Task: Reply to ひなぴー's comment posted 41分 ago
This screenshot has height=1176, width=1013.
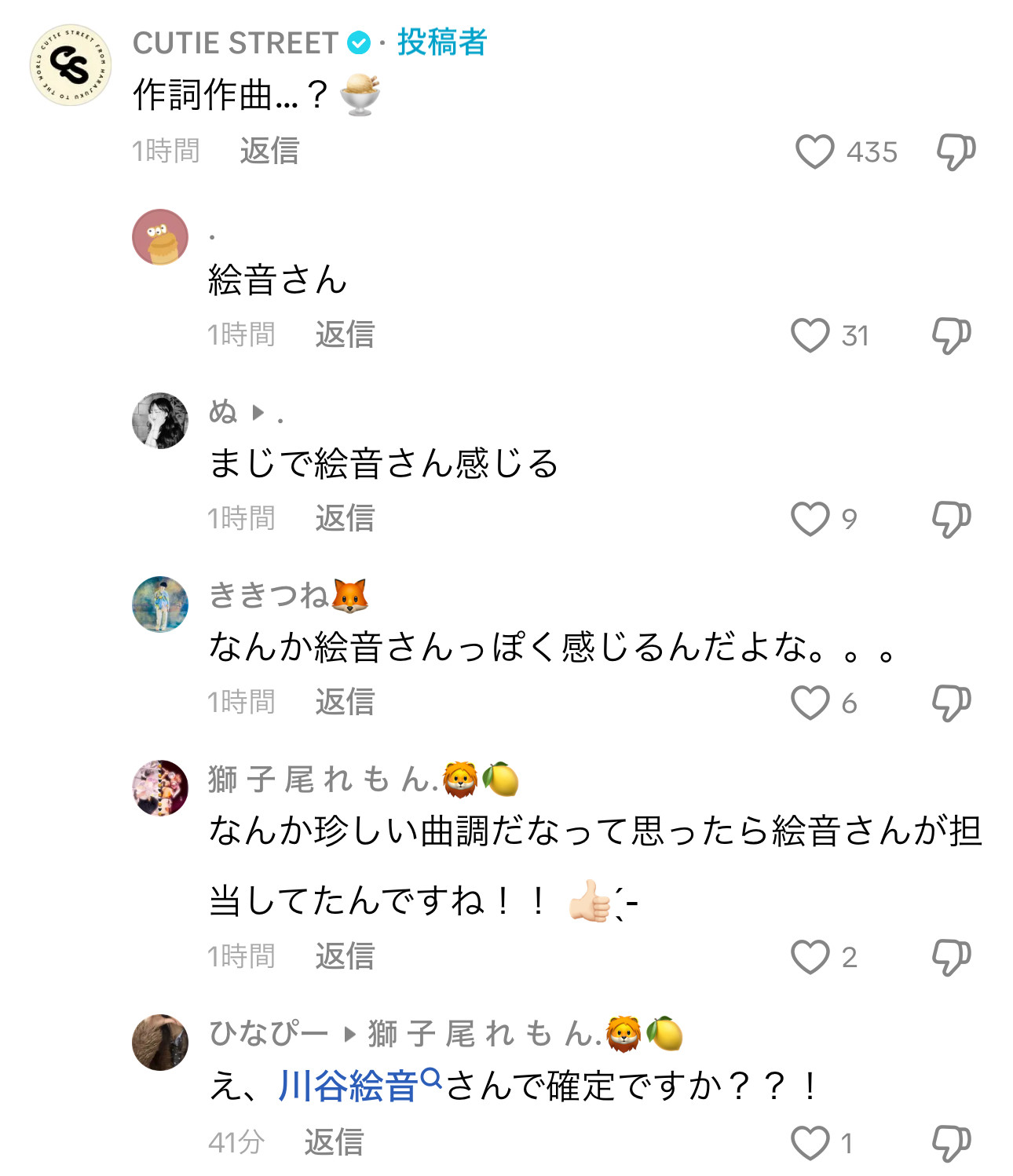Action: tap(334, 1142)
